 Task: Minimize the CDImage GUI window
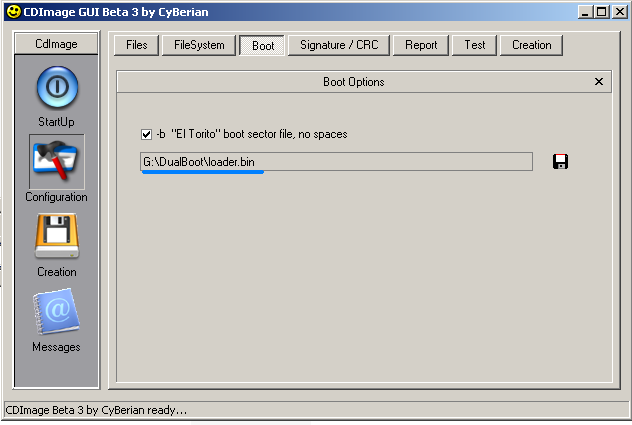coord(586,12)
